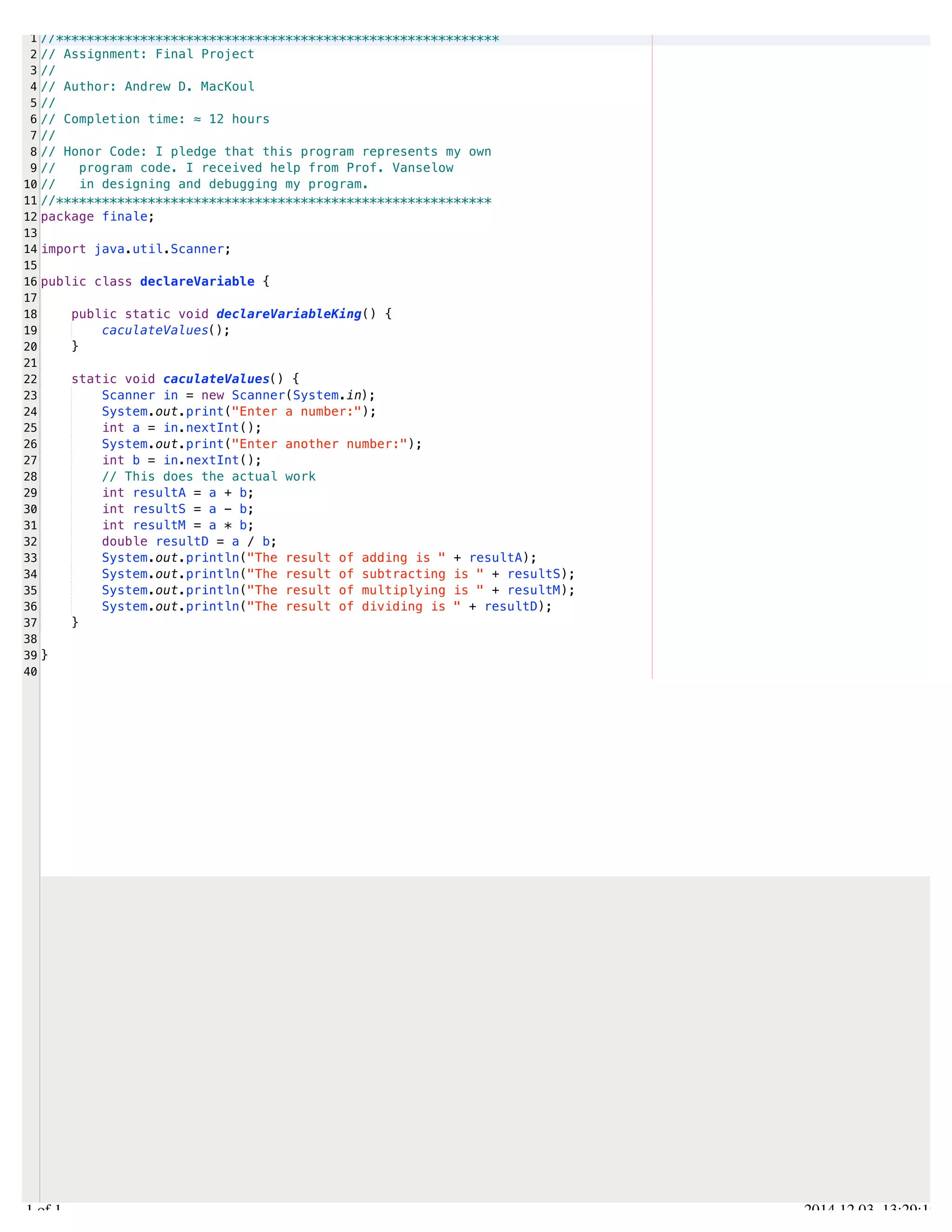Screen dimensions: 952x1232
Task: Click the line 'double resultD = a / b;'
Action: (189, 542)
